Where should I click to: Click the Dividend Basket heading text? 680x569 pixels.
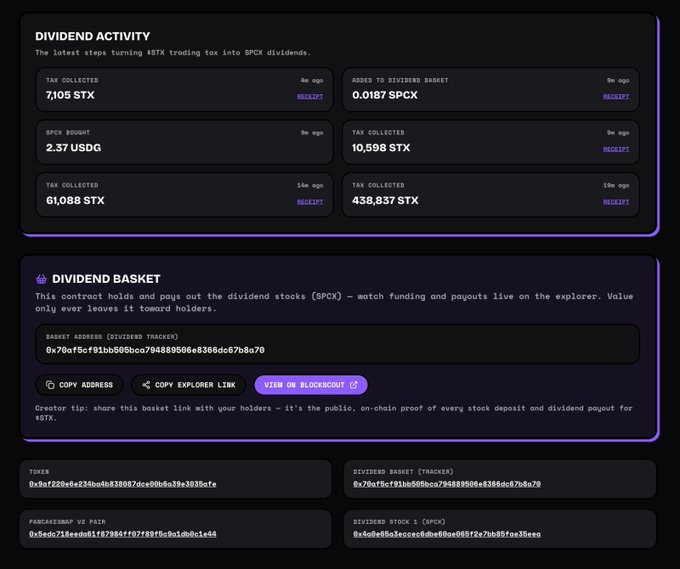(106, 279)
